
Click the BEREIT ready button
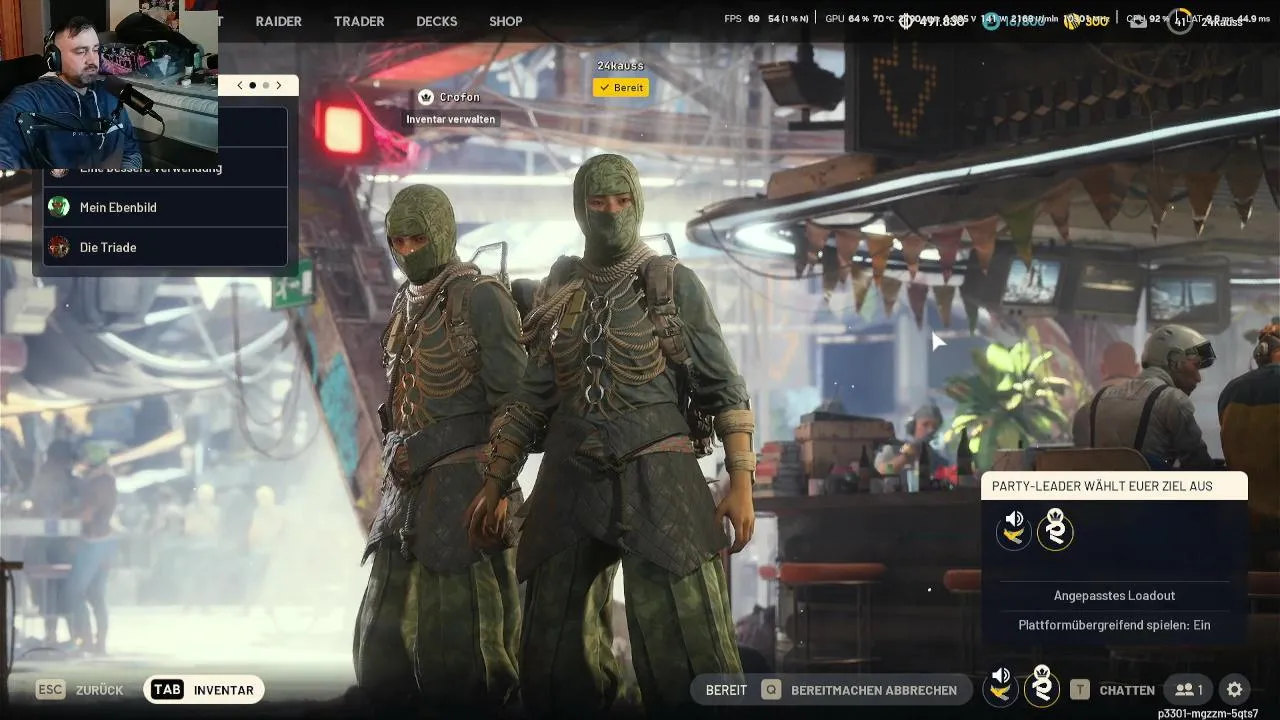tap(726, 690)
